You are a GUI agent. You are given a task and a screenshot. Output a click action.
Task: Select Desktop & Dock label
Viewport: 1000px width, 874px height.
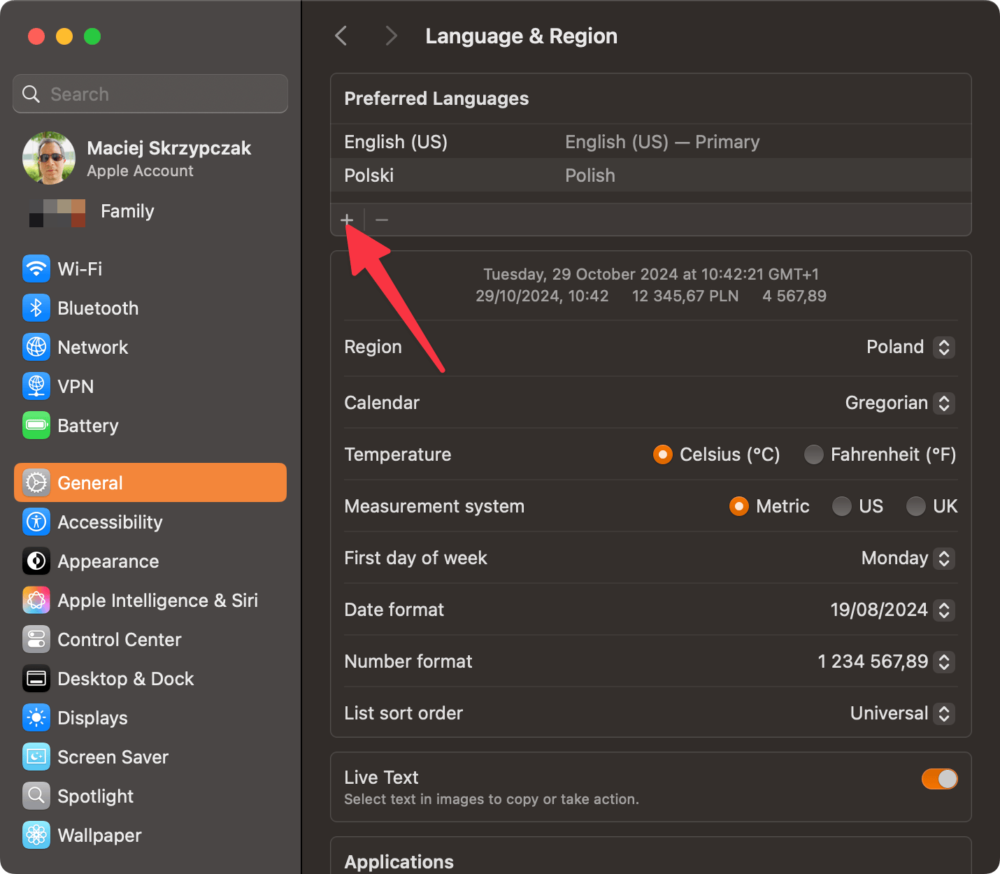(x=126, y=679)
